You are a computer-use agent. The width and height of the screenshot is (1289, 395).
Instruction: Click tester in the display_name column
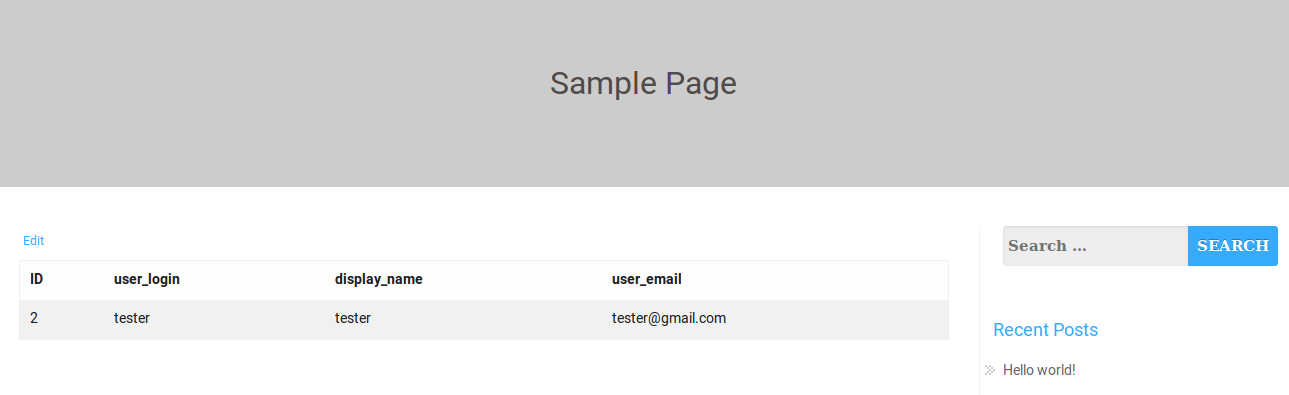pos(353,318)
